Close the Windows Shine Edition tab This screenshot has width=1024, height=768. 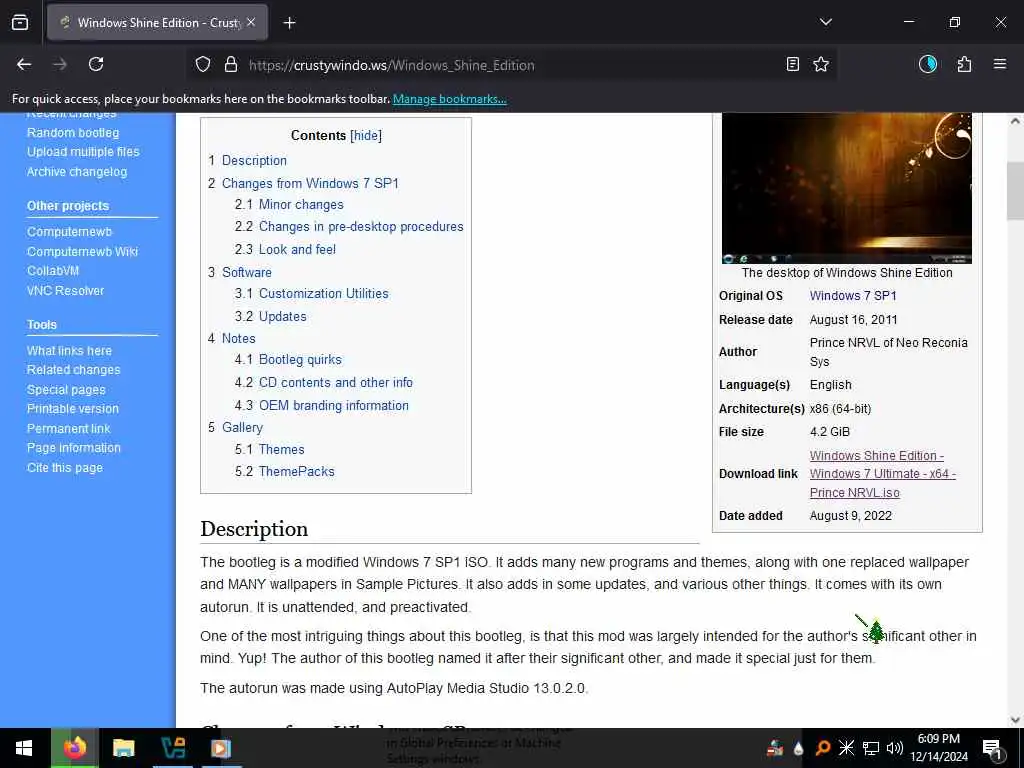point(251,22)
